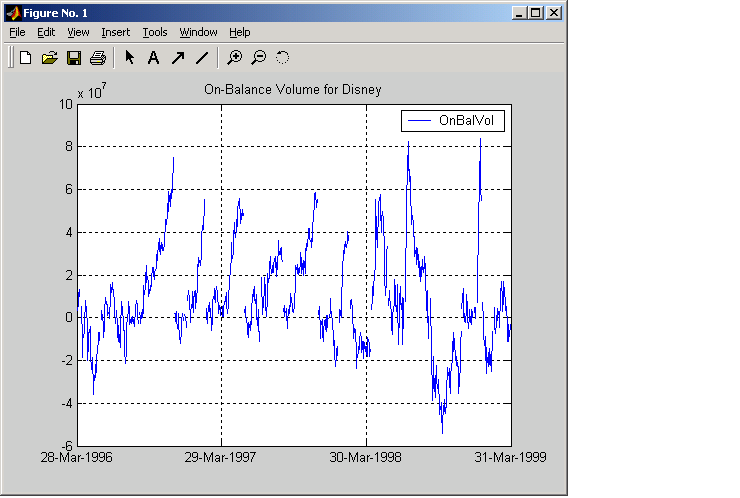
Task: Click the 28-Mar-1996 x-axis label
Action: [76, 457]
